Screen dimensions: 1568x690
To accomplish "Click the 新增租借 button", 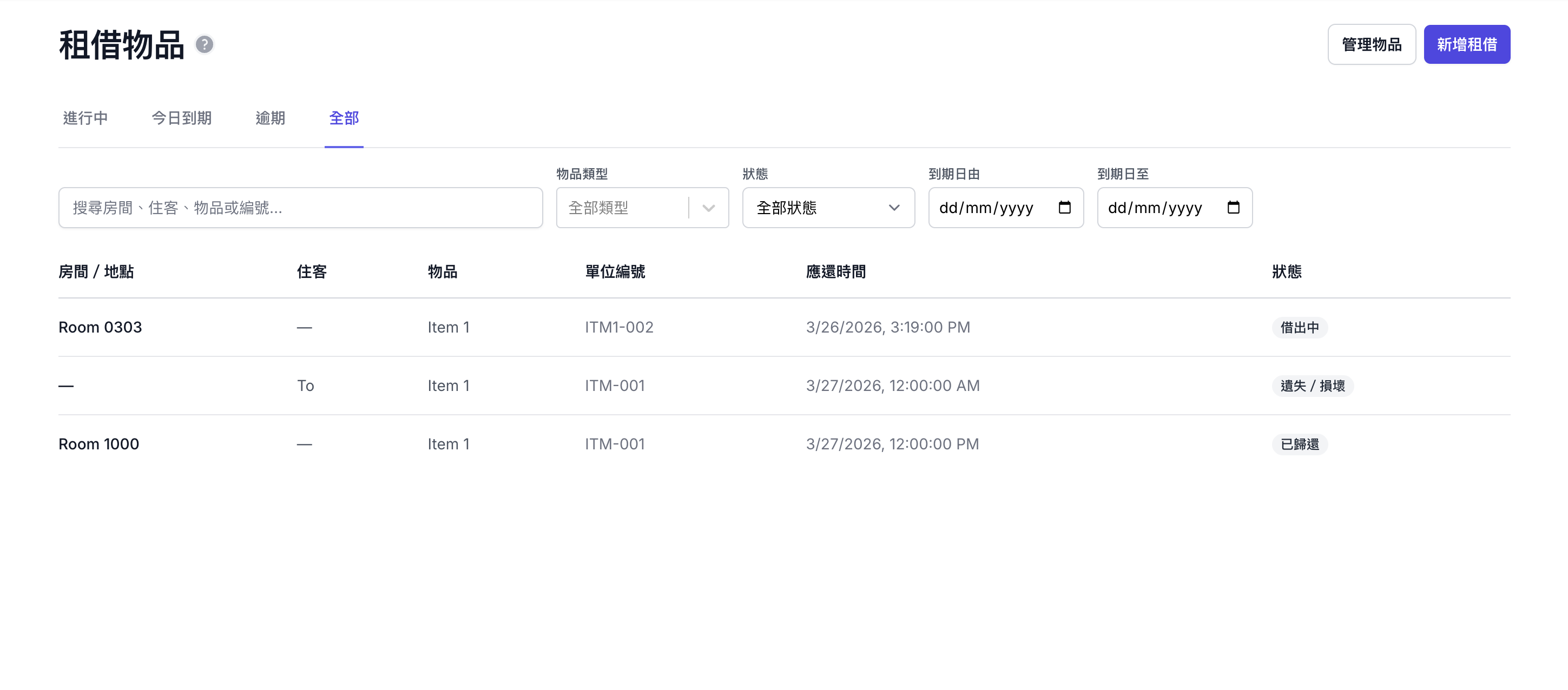I will (1466, 44).
